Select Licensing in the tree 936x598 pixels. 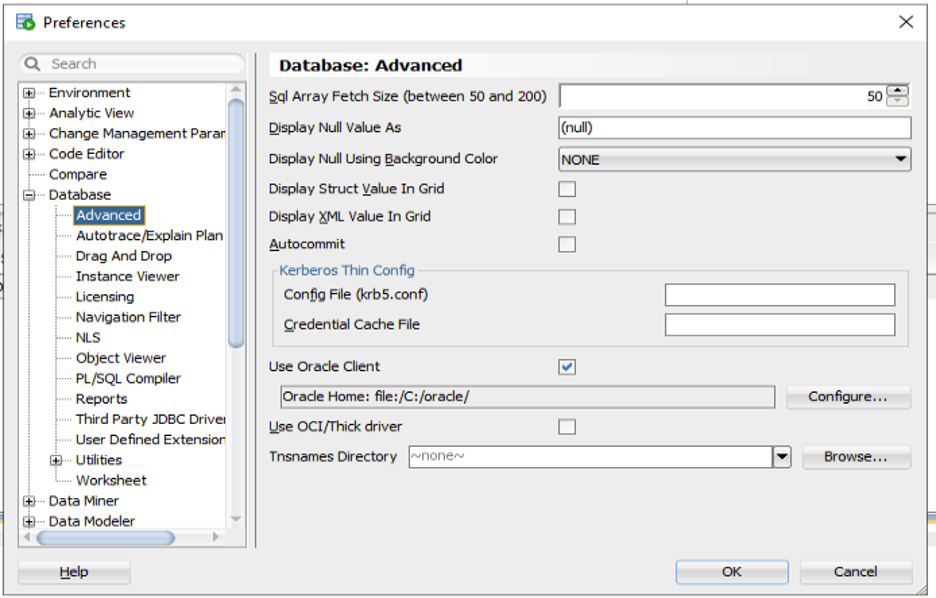(104, 297)
